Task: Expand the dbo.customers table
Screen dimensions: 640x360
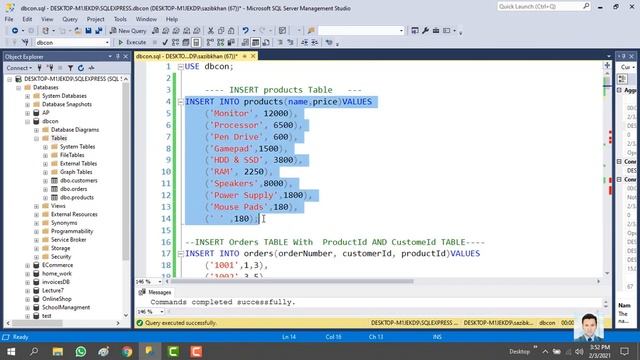Action: (x=45, y=181)
